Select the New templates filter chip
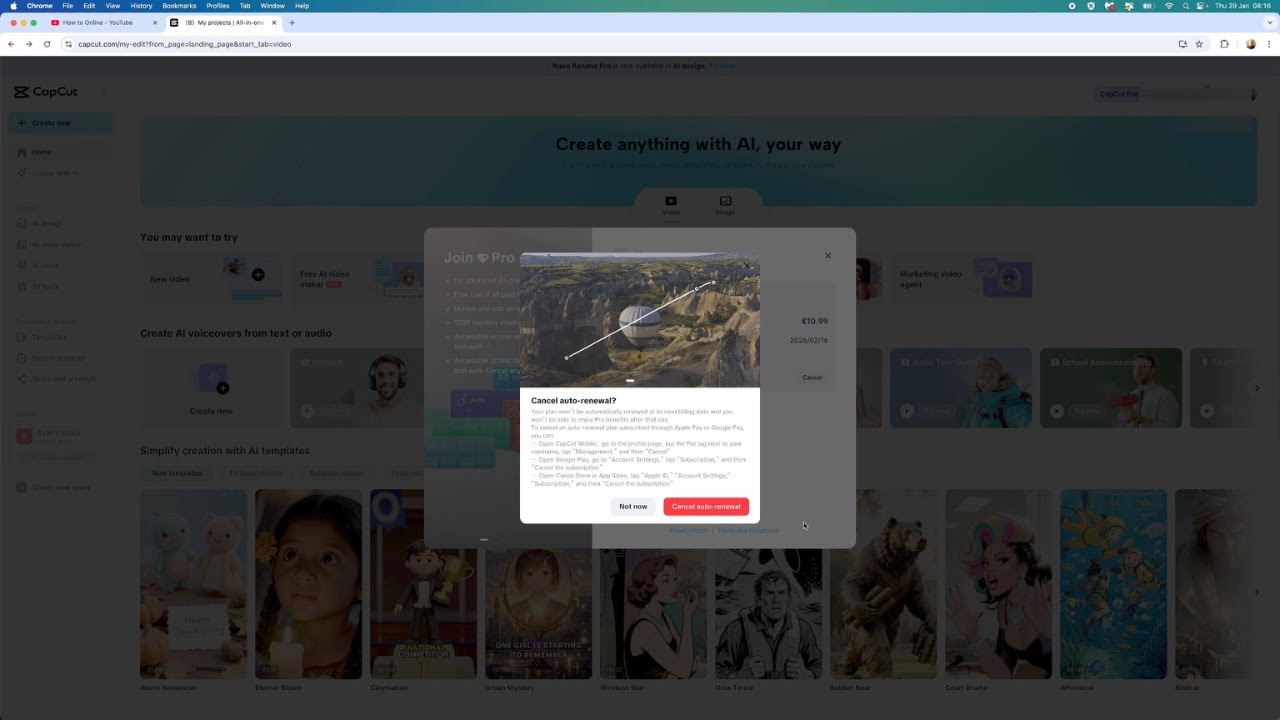The height and width of the screenshot is (720, 1280). (176, 473)
